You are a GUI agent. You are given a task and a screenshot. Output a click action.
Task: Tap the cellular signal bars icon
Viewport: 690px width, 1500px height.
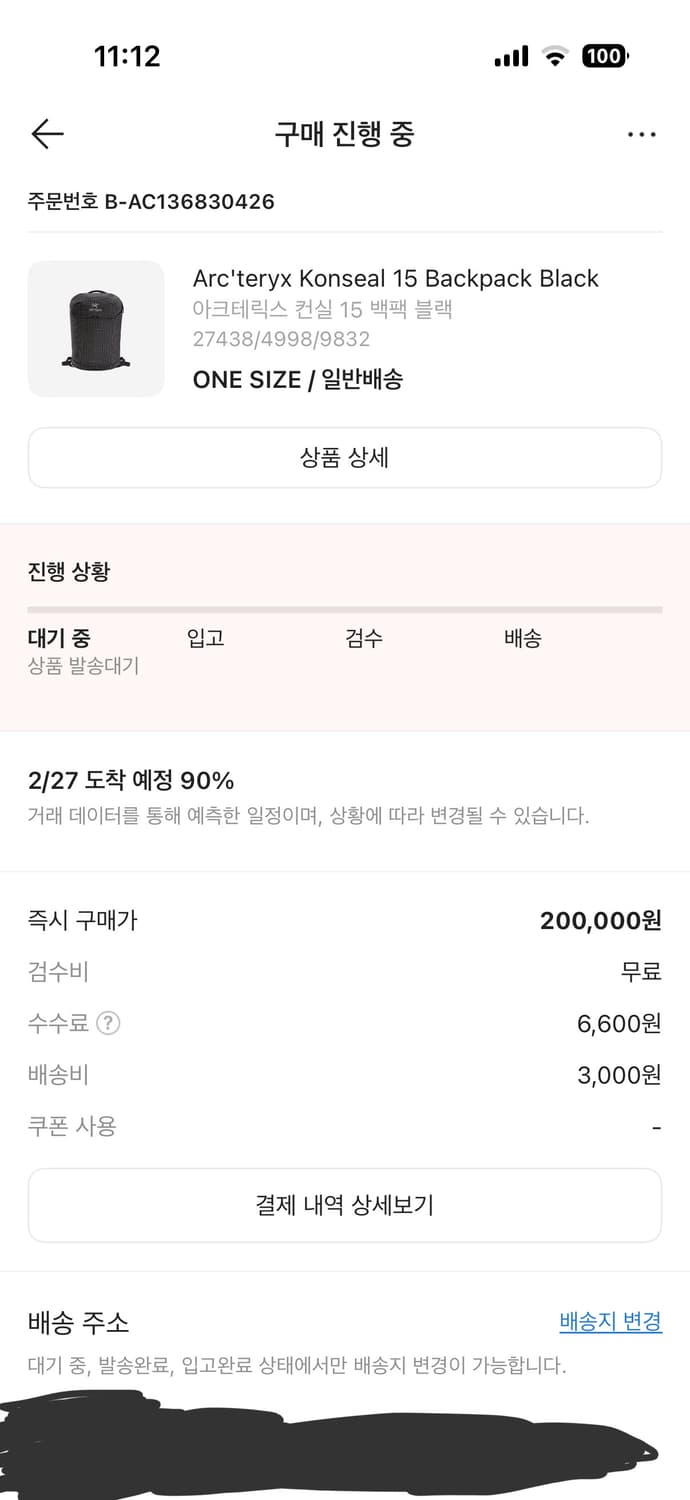tap(511, 57)
